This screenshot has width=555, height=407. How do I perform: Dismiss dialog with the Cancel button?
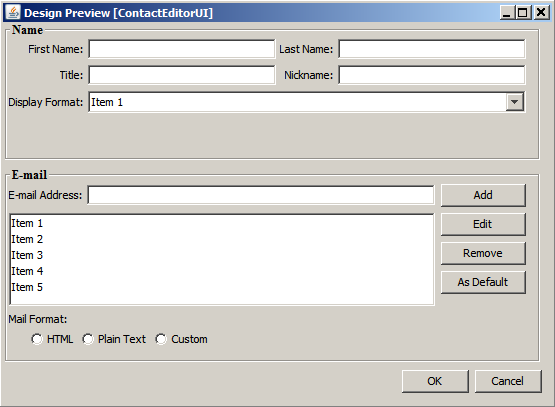coord(508,381)
